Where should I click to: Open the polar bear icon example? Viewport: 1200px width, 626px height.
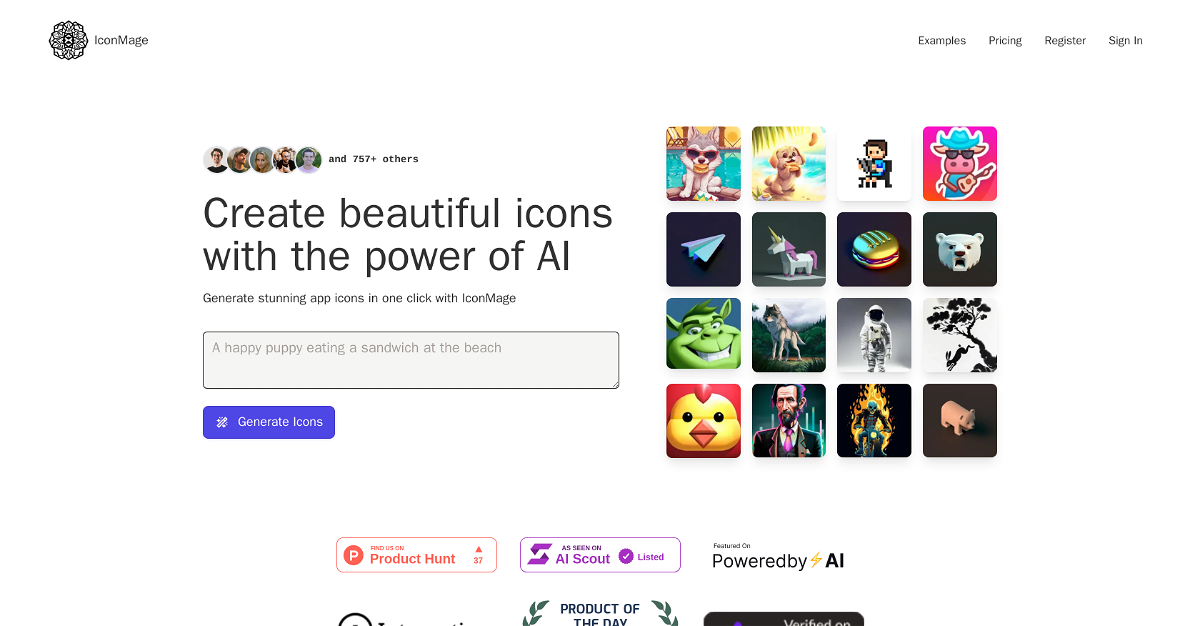(x=960, y=249)
